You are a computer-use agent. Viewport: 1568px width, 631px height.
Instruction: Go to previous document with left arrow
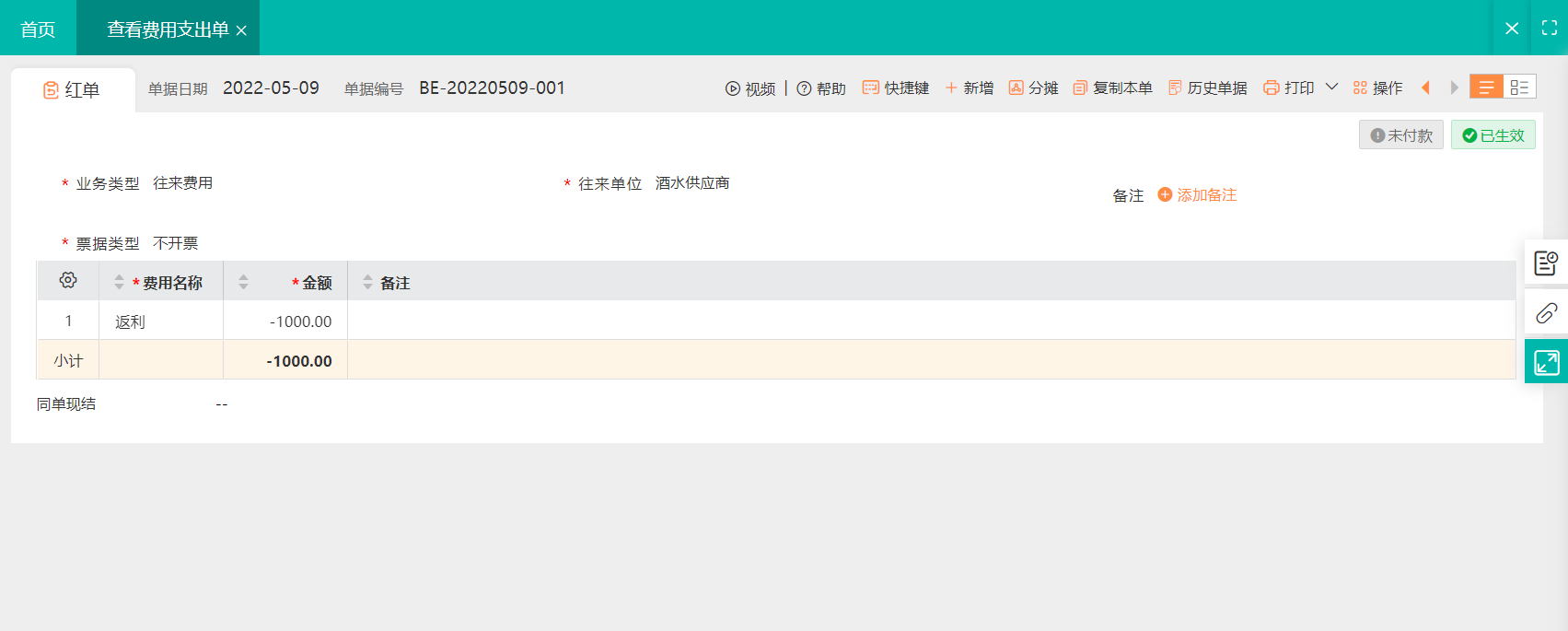click(x=1425, y=88)
